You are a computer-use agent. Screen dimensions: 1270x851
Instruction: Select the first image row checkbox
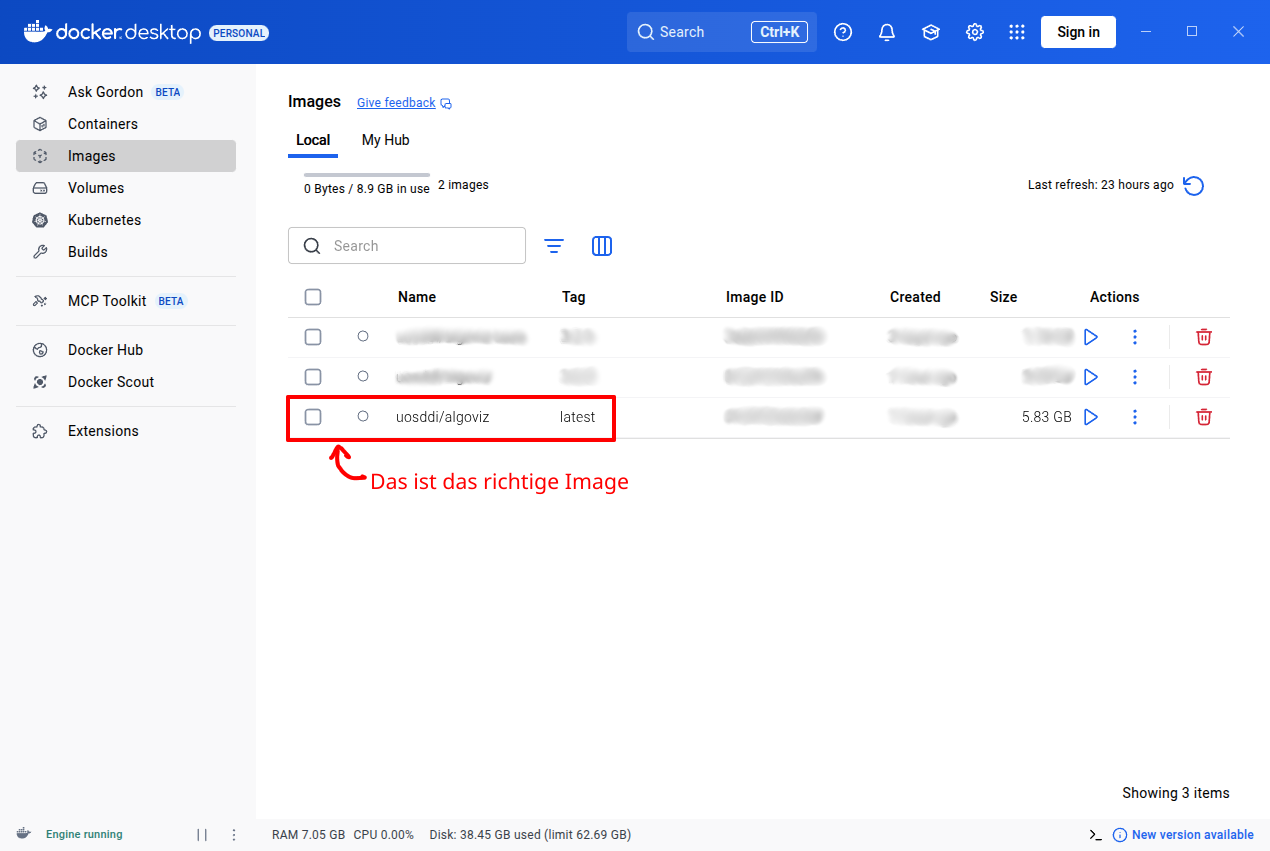pyautogui.click(x=313, y=337)
